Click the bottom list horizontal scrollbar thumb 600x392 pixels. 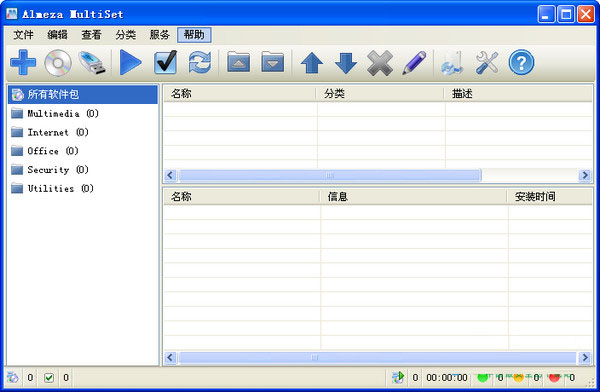377,358
